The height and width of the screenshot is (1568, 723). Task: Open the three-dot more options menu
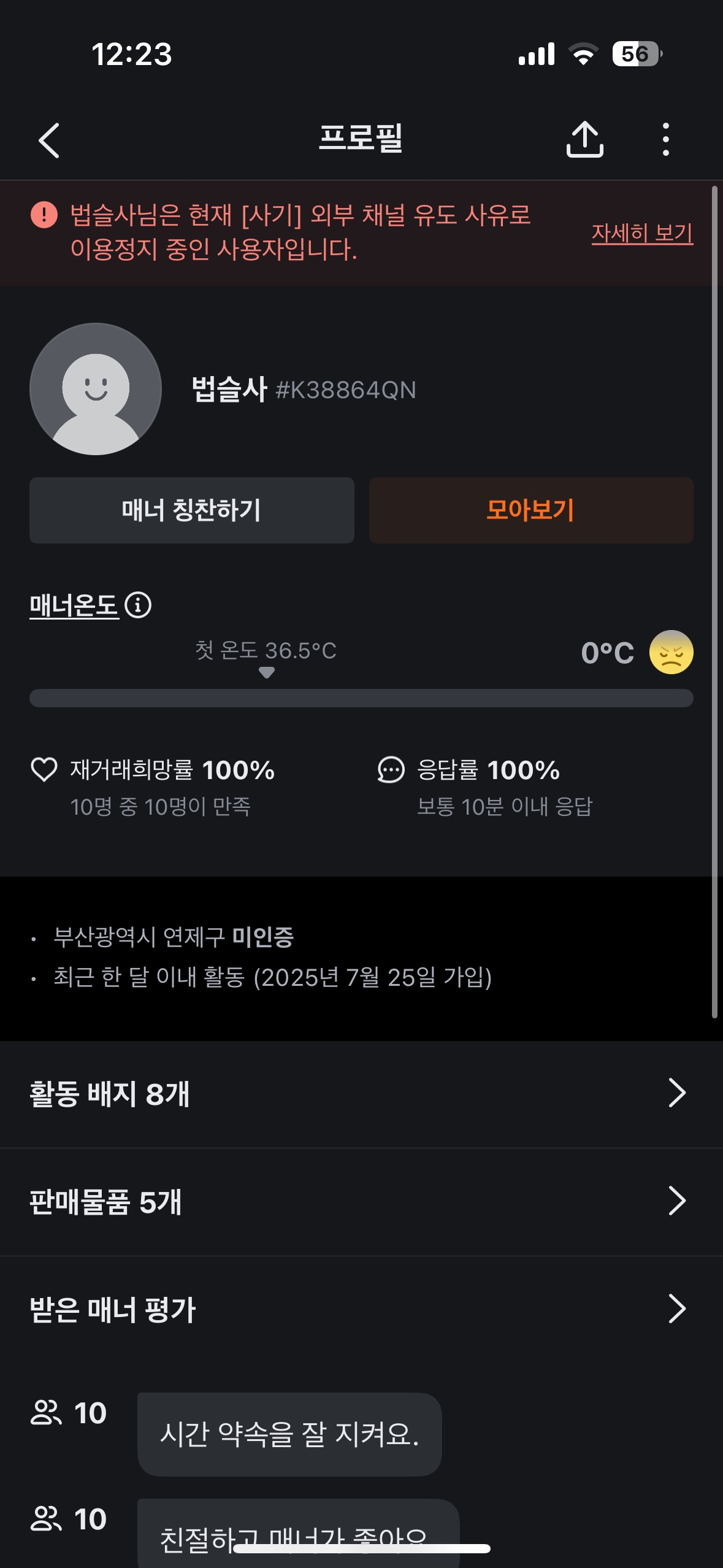[665, 139]
